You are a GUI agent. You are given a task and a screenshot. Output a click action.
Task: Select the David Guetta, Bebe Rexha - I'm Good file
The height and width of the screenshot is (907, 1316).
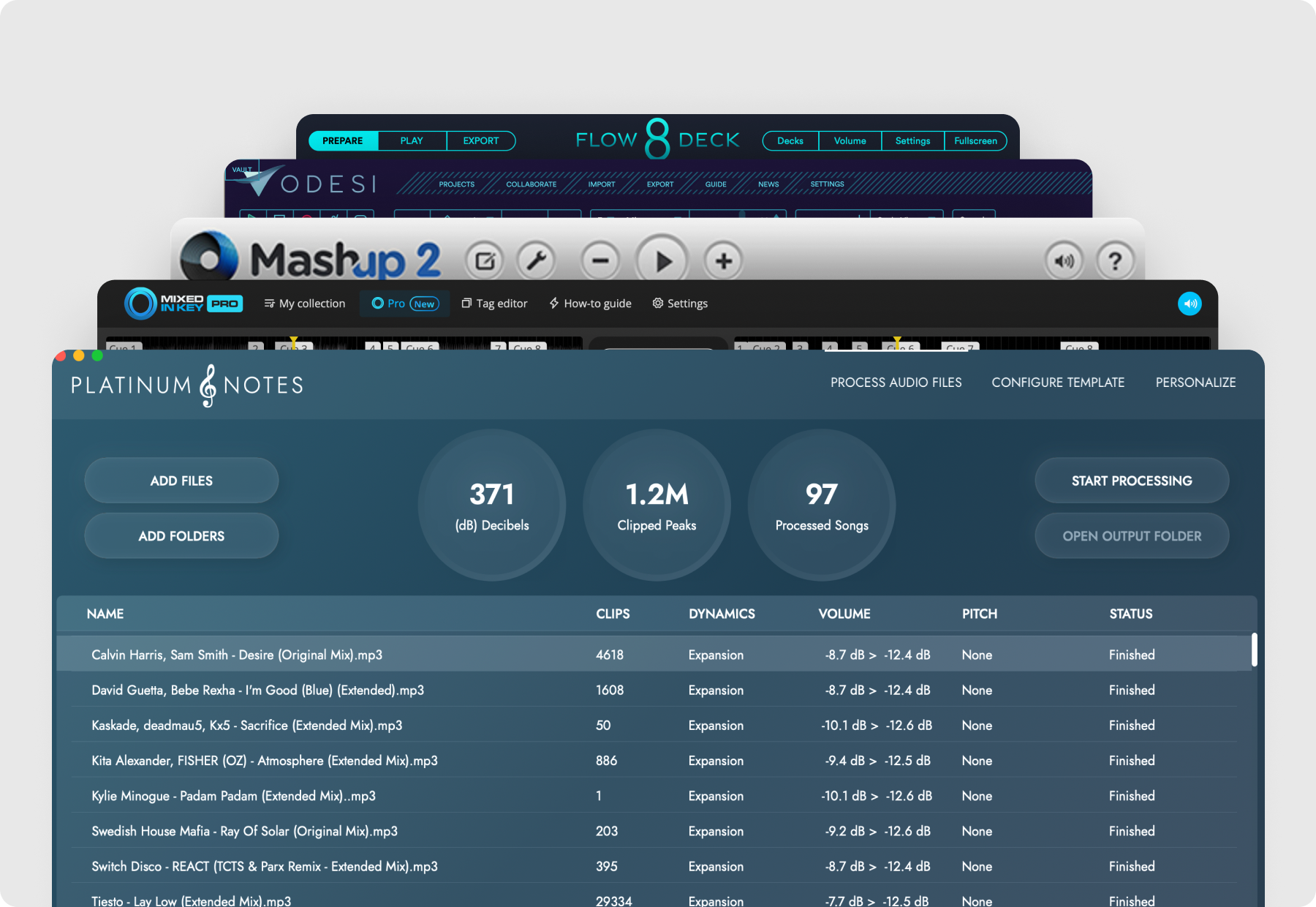click(654, 690)
